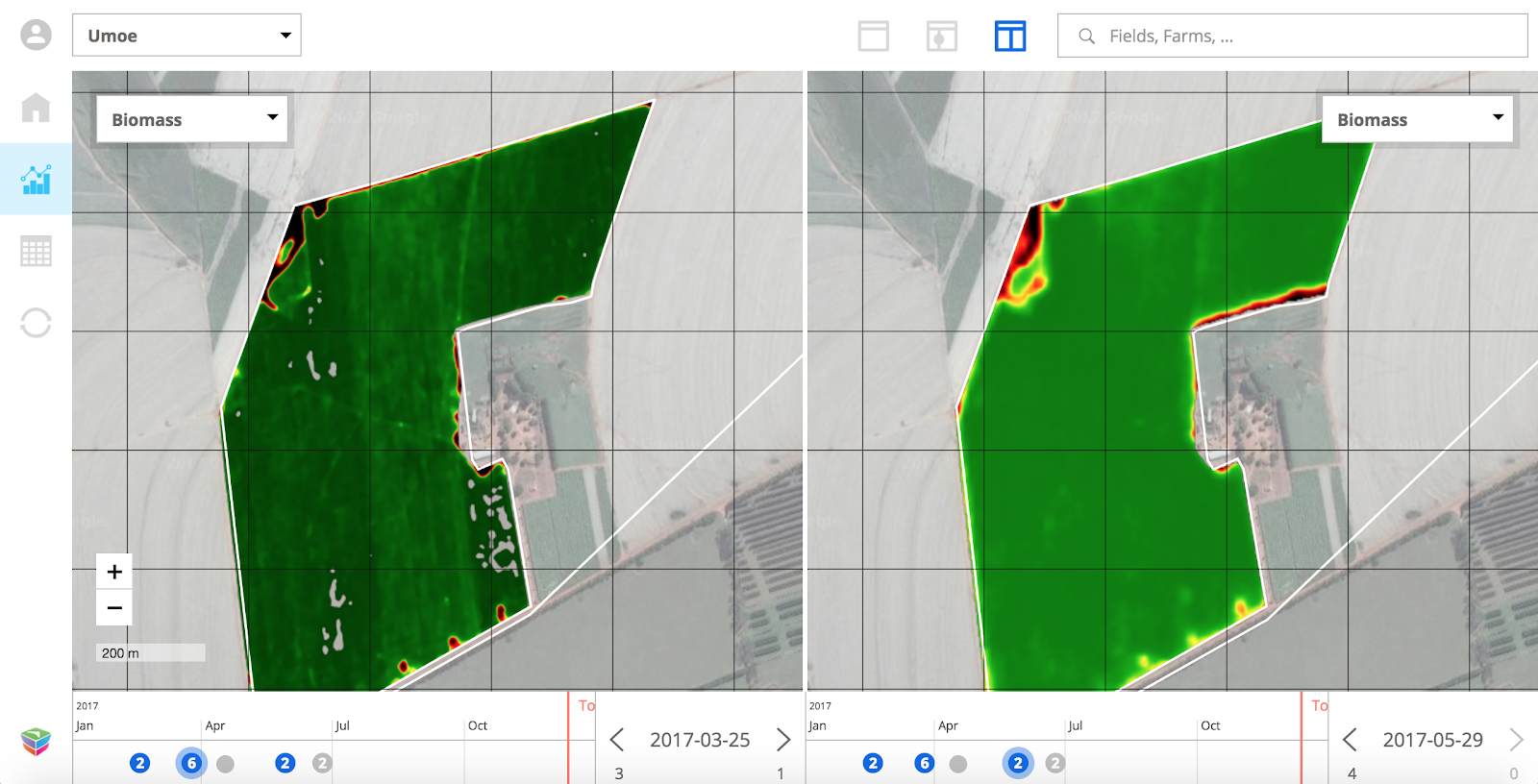
Task: Expand left map Biomass layer dropdown
Action: 192,120
